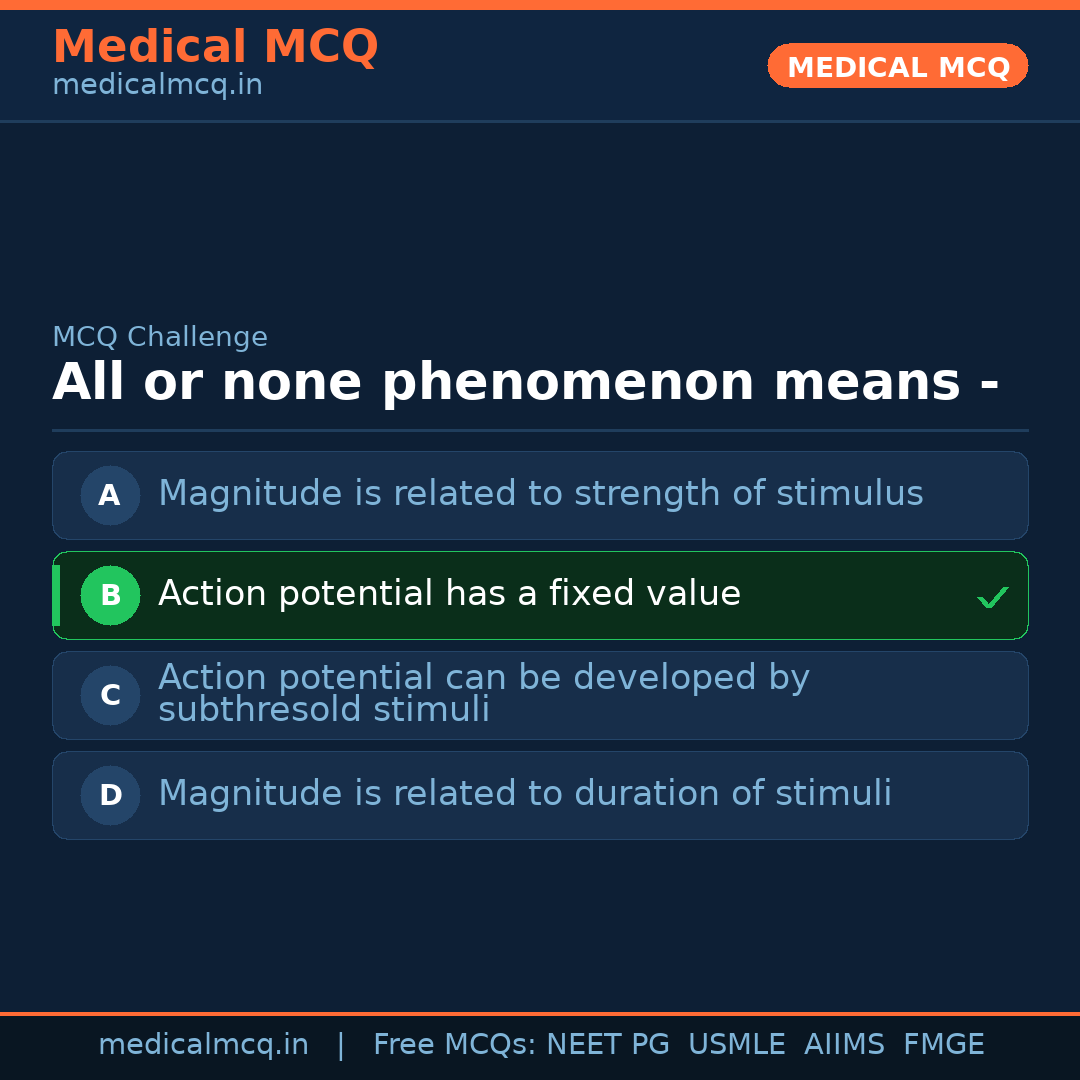
Task: Click 'FMGE' in the footer
Action: [943, 1045]
